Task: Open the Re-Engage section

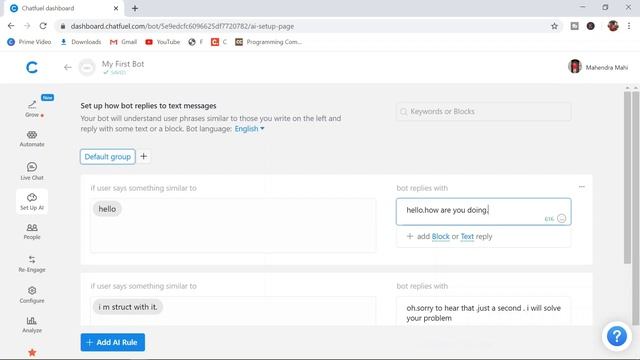Action: point(32,264)
